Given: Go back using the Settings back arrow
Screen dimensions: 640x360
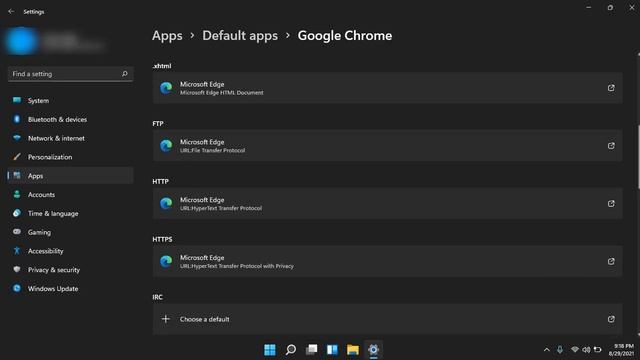Looking at the screenshot, I should [x=11, y=11].
